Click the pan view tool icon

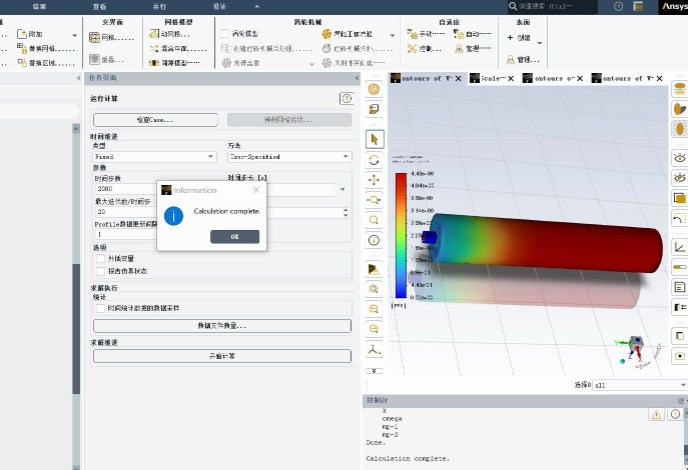pos(374,180)
